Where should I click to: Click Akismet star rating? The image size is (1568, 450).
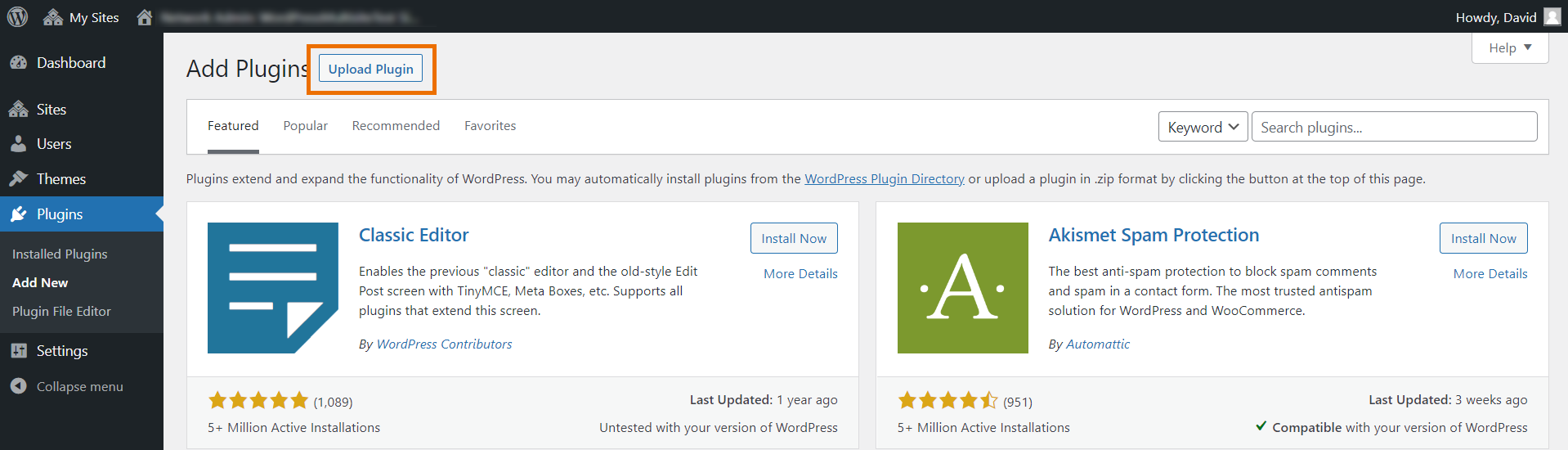[948, 400]
